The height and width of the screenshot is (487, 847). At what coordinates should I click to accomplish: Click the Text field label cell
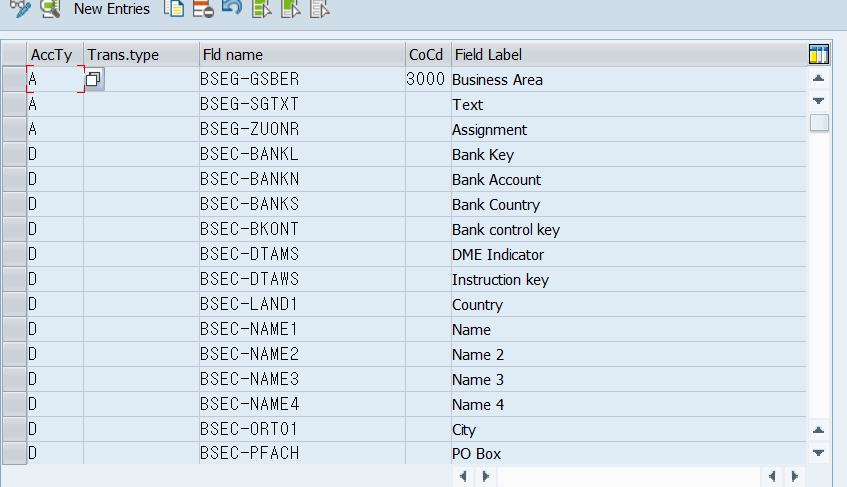[x=629, y=104]
